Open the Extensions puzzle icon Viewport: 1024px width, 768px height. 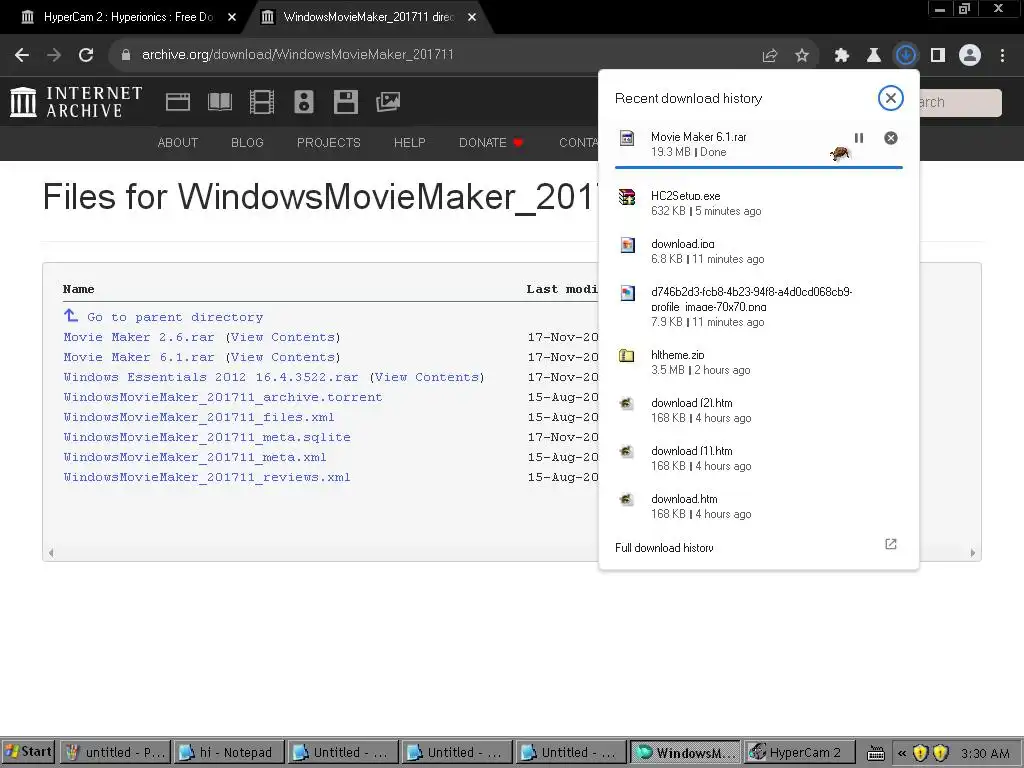(842, 56)
